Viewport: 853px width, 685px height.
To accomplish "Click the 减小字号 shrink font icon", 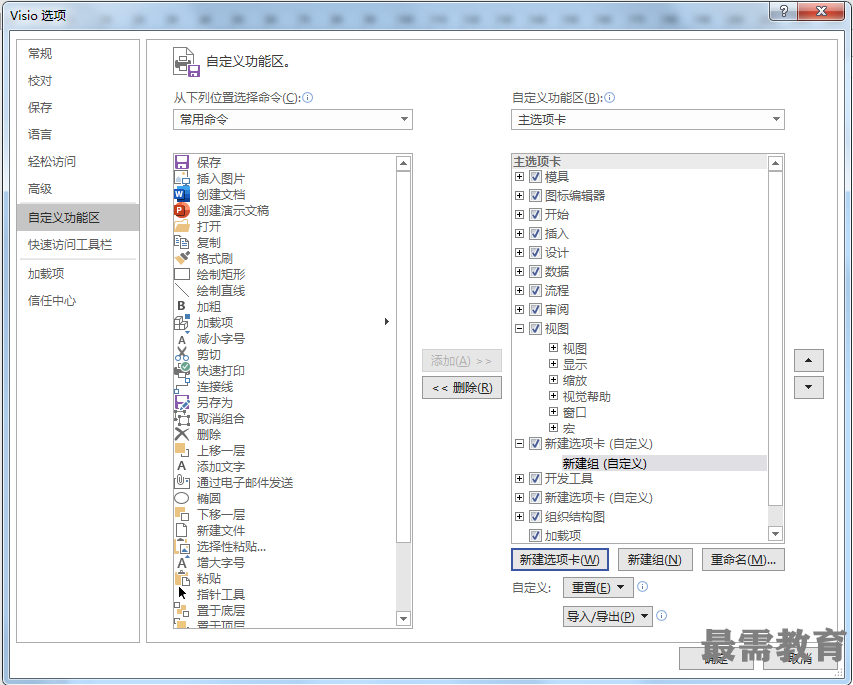I will point(182,338).
